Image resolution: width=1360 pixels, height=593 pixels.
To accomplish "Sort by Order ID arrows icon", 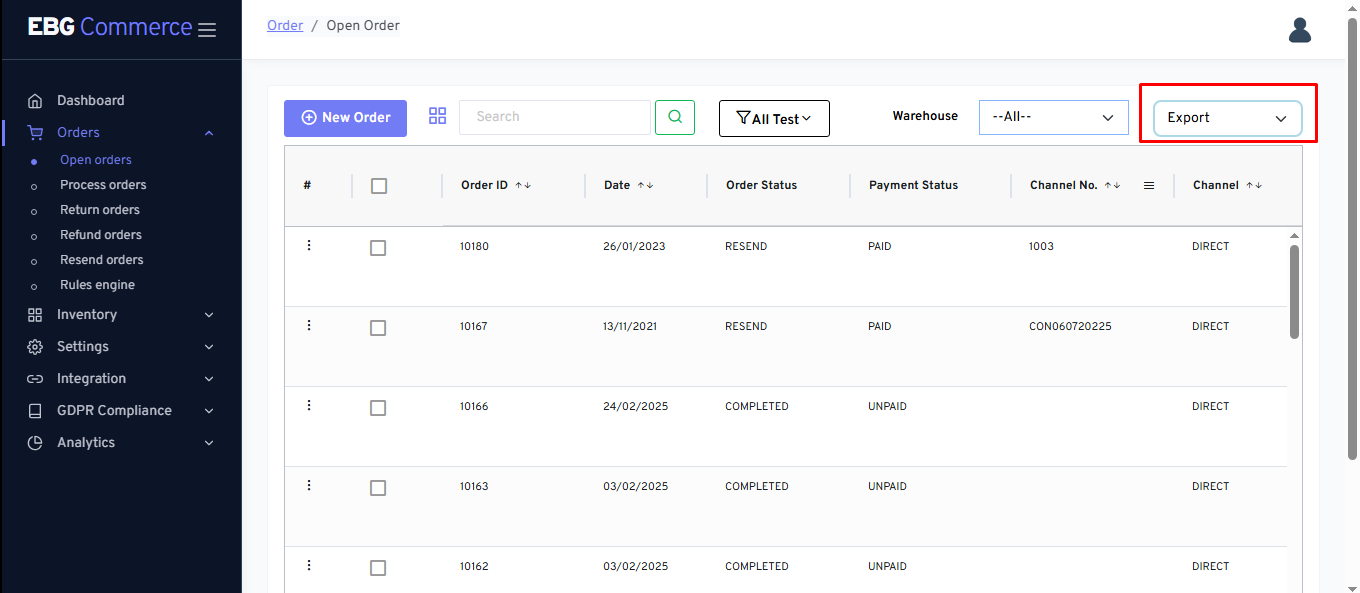I will (523, 185).
